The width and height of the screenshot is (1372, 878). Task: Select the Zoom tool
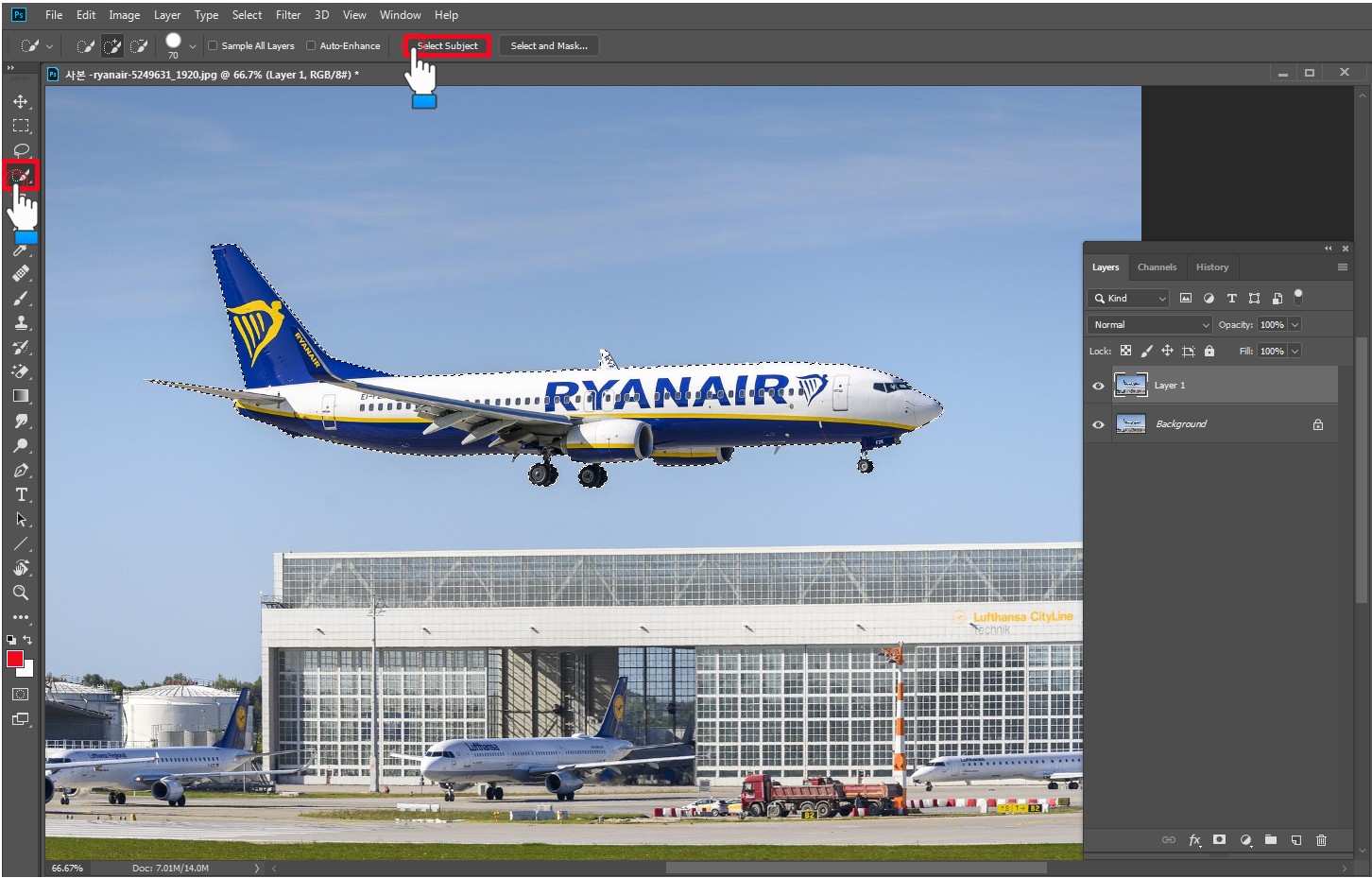click(x=21, y=593)
